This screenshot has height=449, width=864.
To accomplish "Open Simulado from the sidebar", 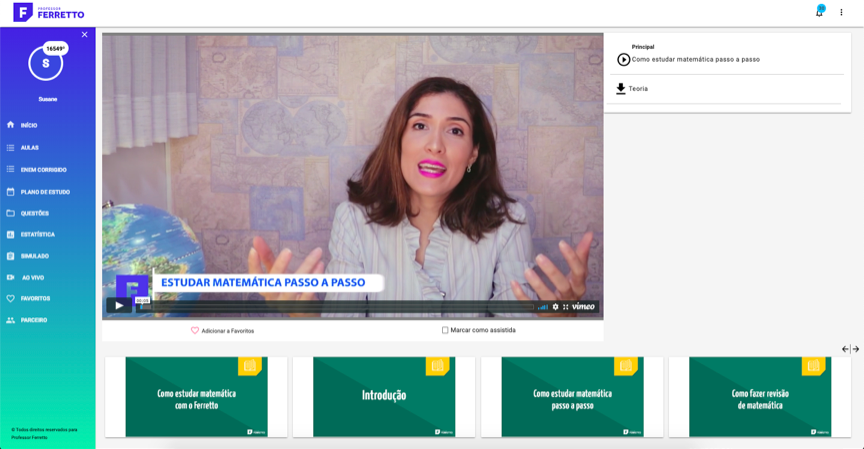I will [34, 256].
